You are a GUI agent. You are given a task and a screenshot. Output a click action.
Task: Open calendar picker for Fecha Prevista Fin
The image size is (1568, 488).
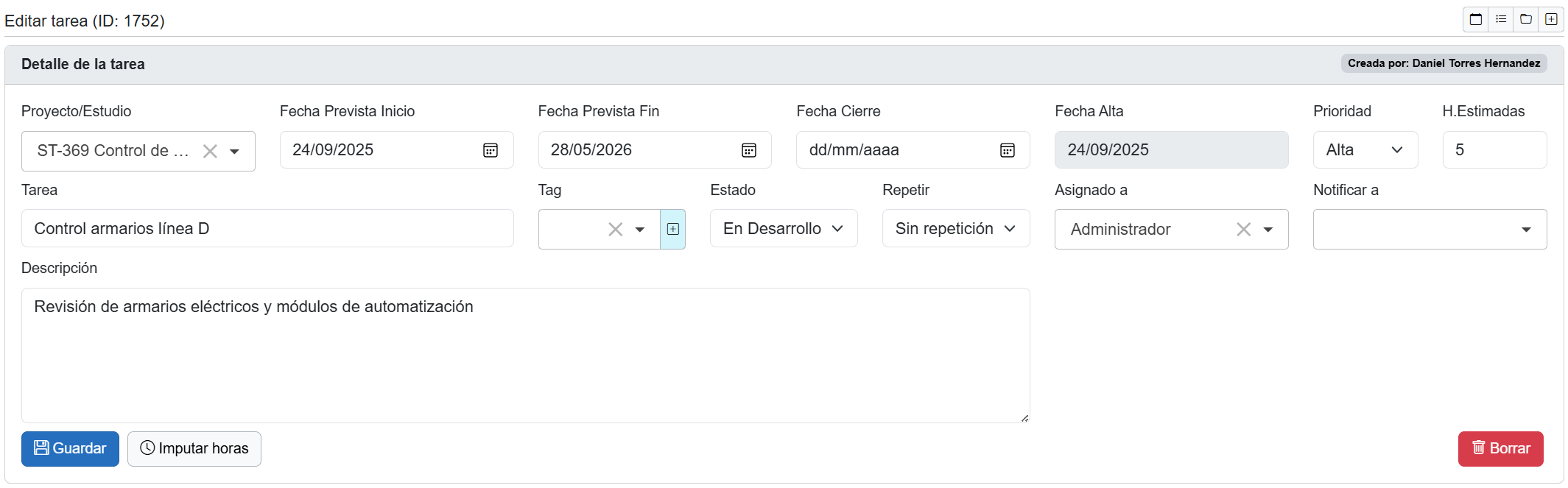(x=749, y=150)
